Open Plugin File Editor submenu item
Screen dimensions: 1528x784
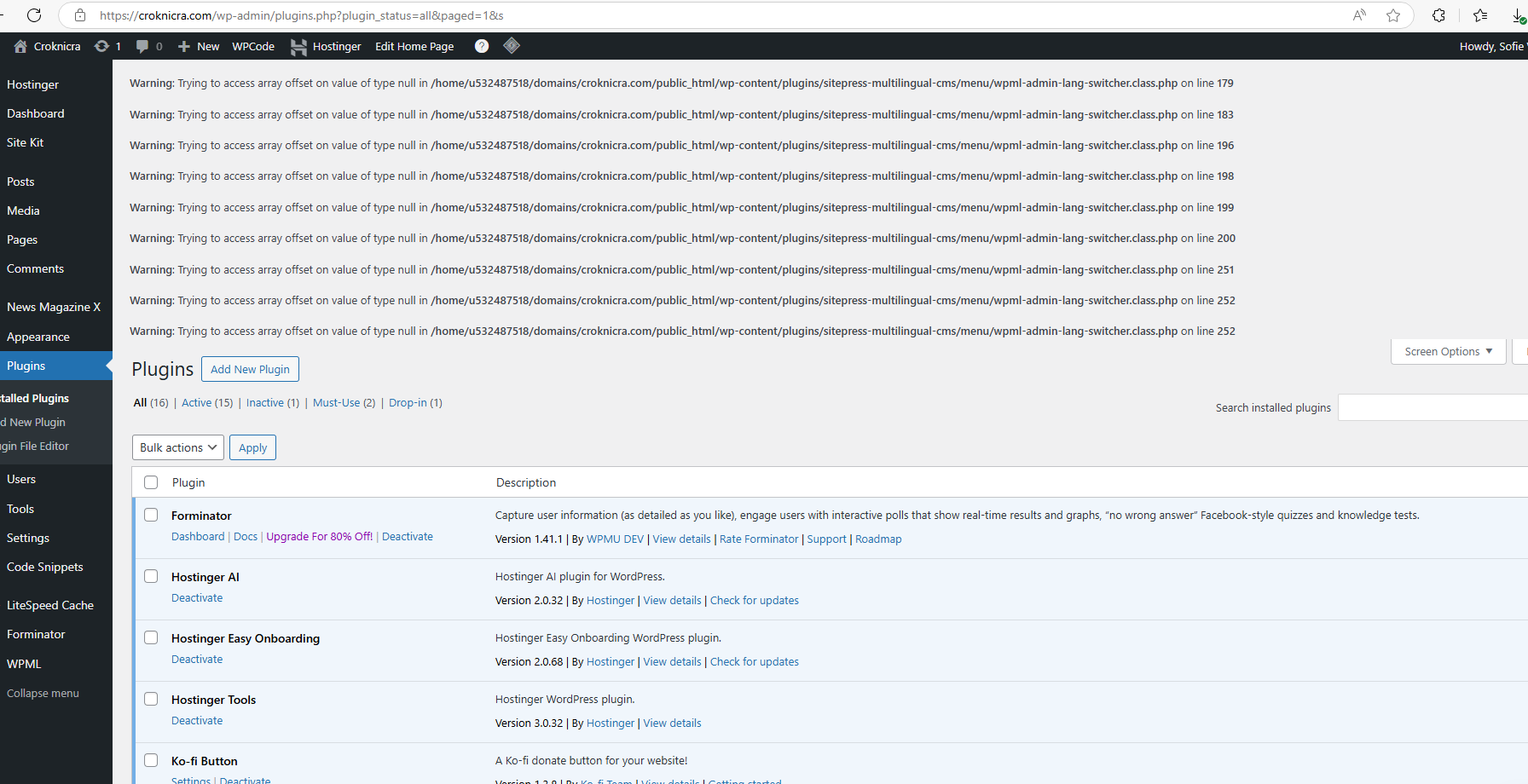35,446
